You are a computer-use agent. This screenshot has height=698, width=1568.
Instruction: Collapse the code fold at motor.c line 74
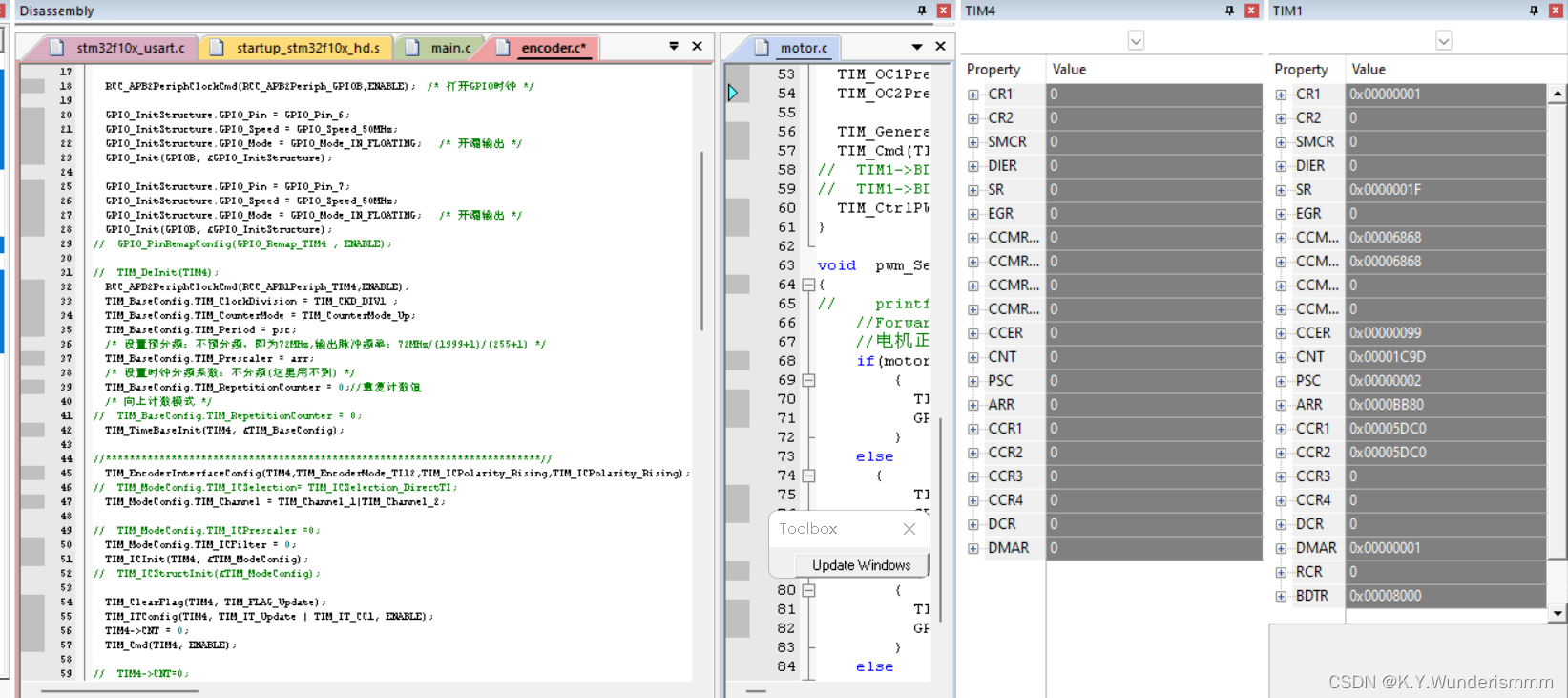[808, 476]
